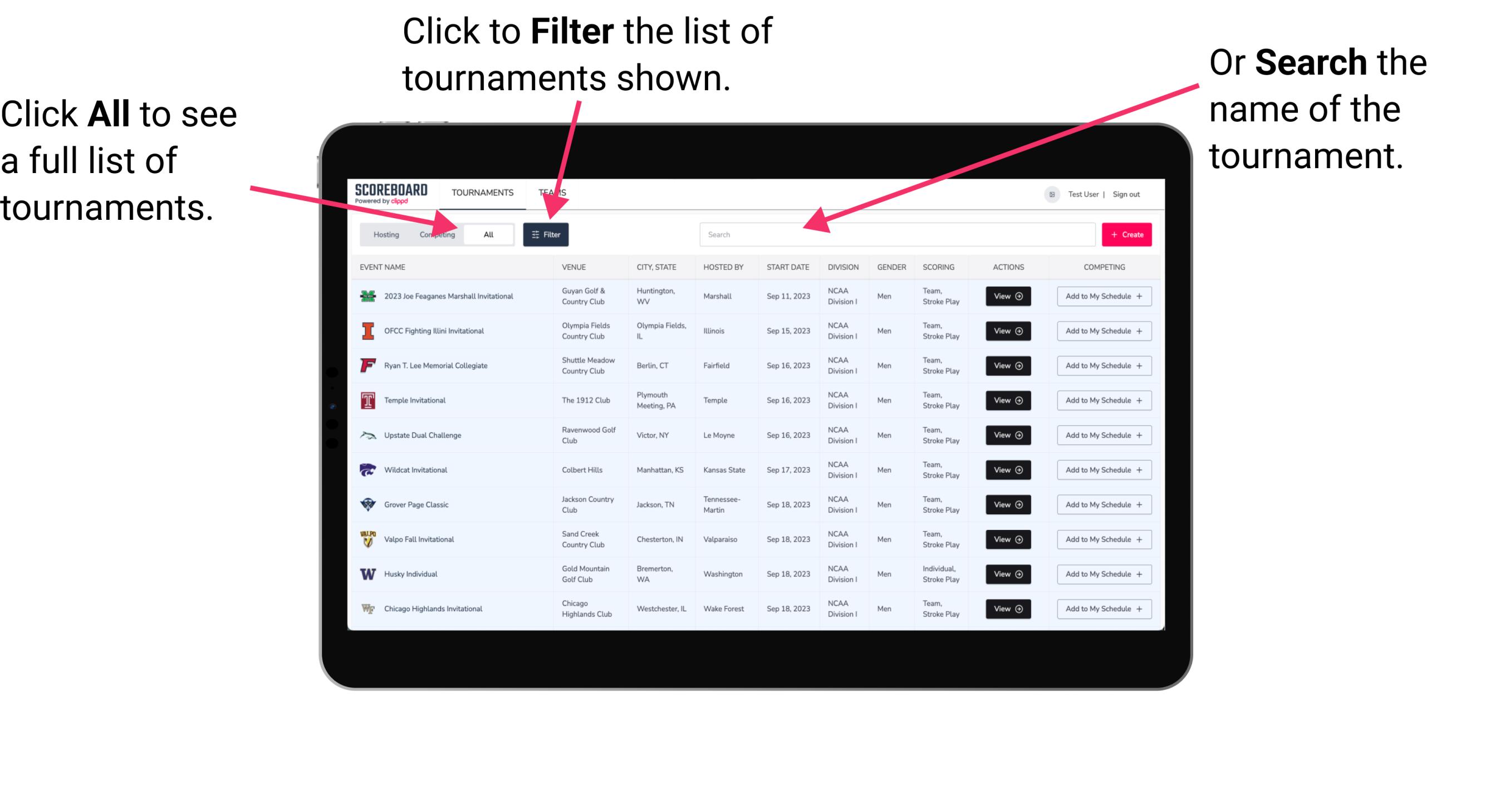Click the Marshall team logo icon
The width and height of the screenshot is (1510, 812).
(x=369, y=296)
